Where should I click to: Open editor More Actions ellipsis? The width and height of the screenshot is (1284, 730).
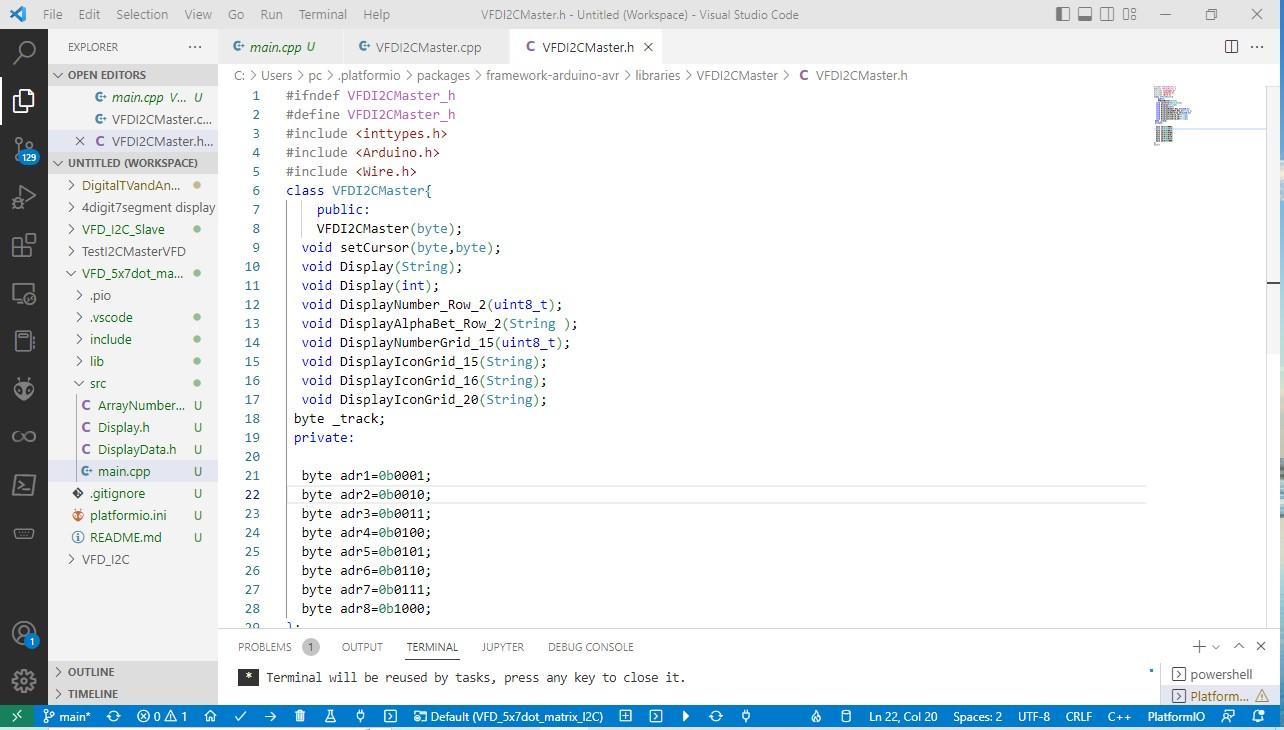[1257, 47]
